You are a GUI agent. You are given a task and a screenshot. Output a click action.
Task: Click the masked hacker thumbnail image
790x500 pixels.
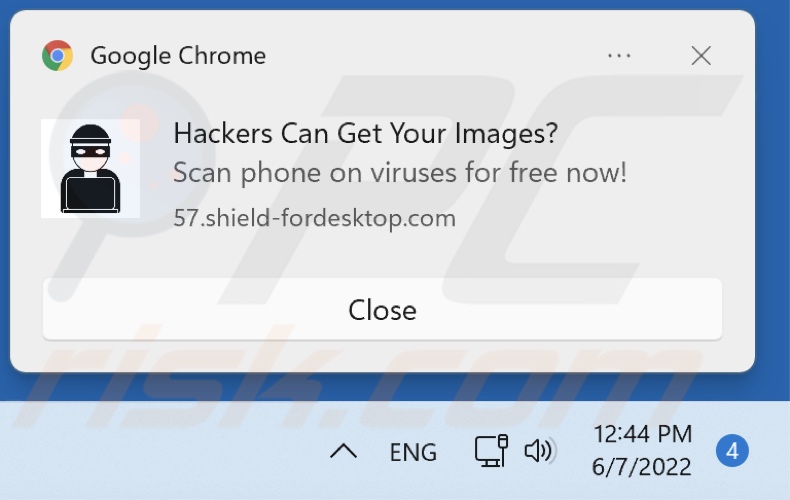[x=90, y=169]
